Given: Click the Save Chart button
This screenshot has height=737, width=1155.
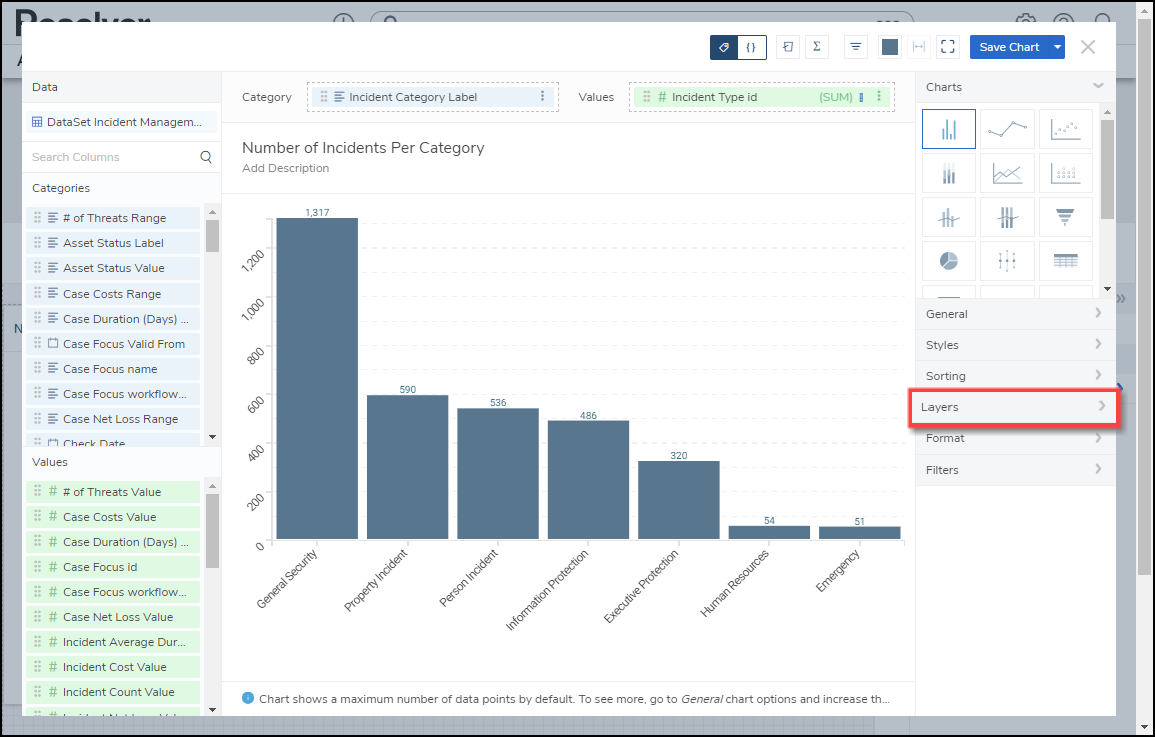Looking at the screenshot, I should click(x=1008, y=47).
